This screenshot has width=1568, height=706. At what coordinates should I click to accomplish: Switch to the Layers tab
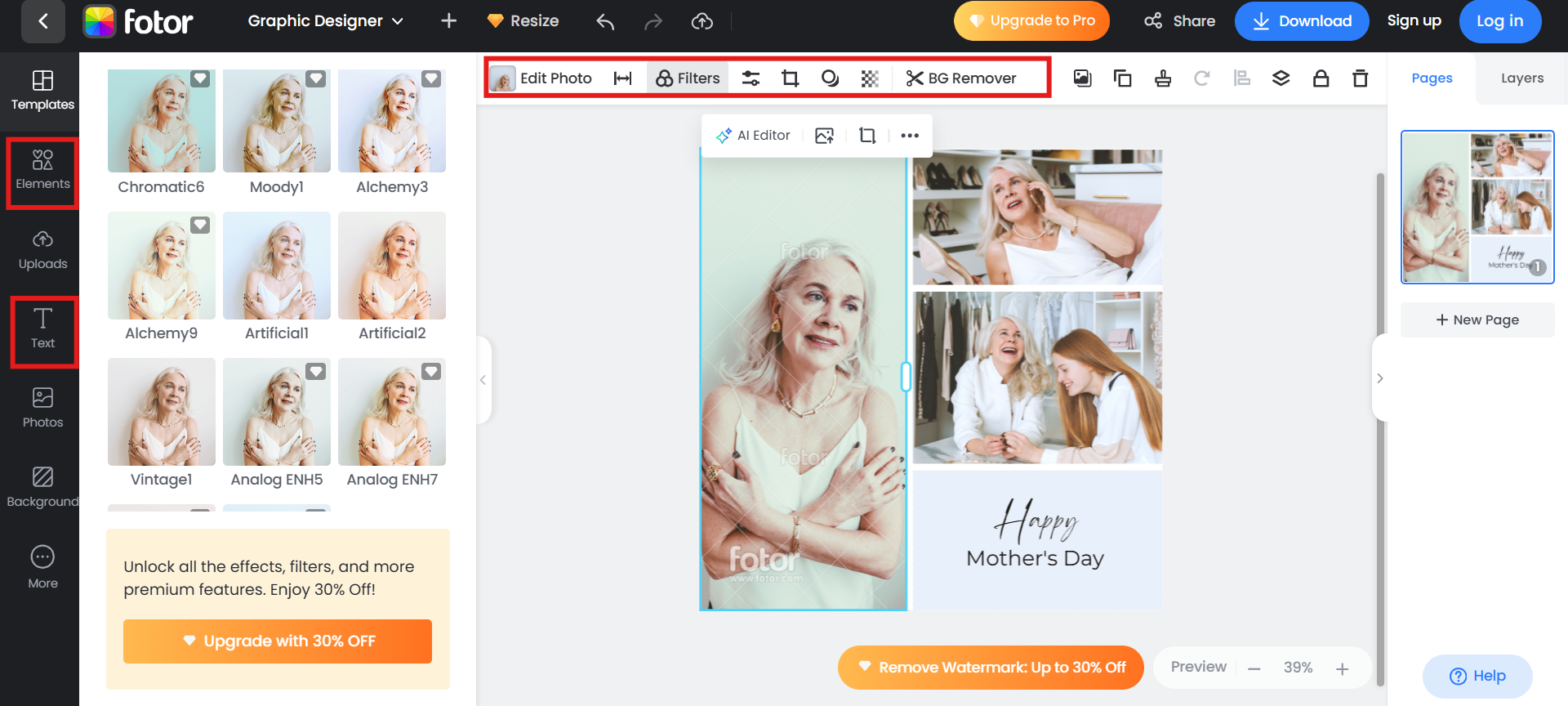click(x=1522, y=78)
